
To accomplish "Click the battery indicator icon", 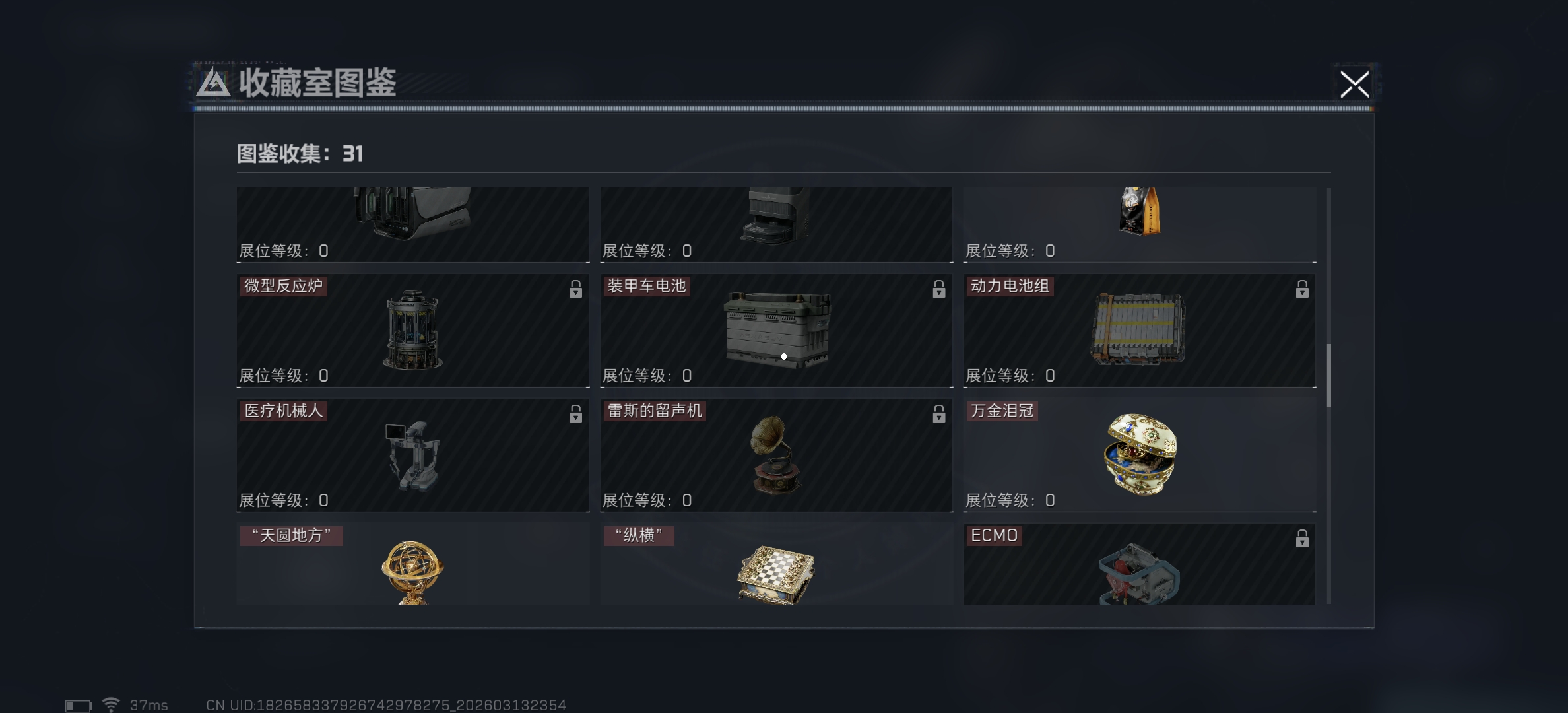I will [x=79, y=706].
